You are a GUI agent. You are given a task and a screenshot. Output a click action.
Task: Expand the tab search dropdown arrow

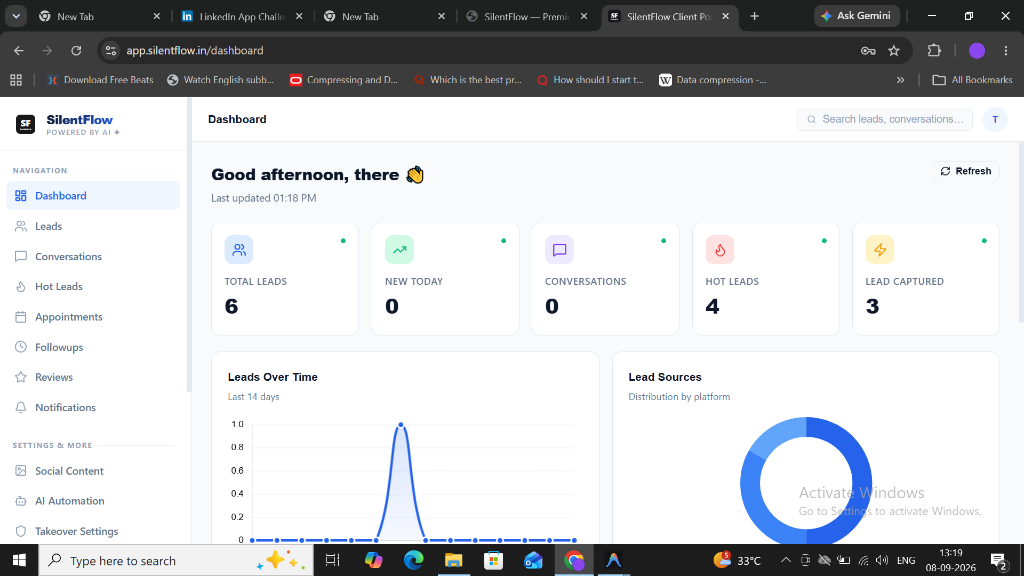tap(16, 16)
